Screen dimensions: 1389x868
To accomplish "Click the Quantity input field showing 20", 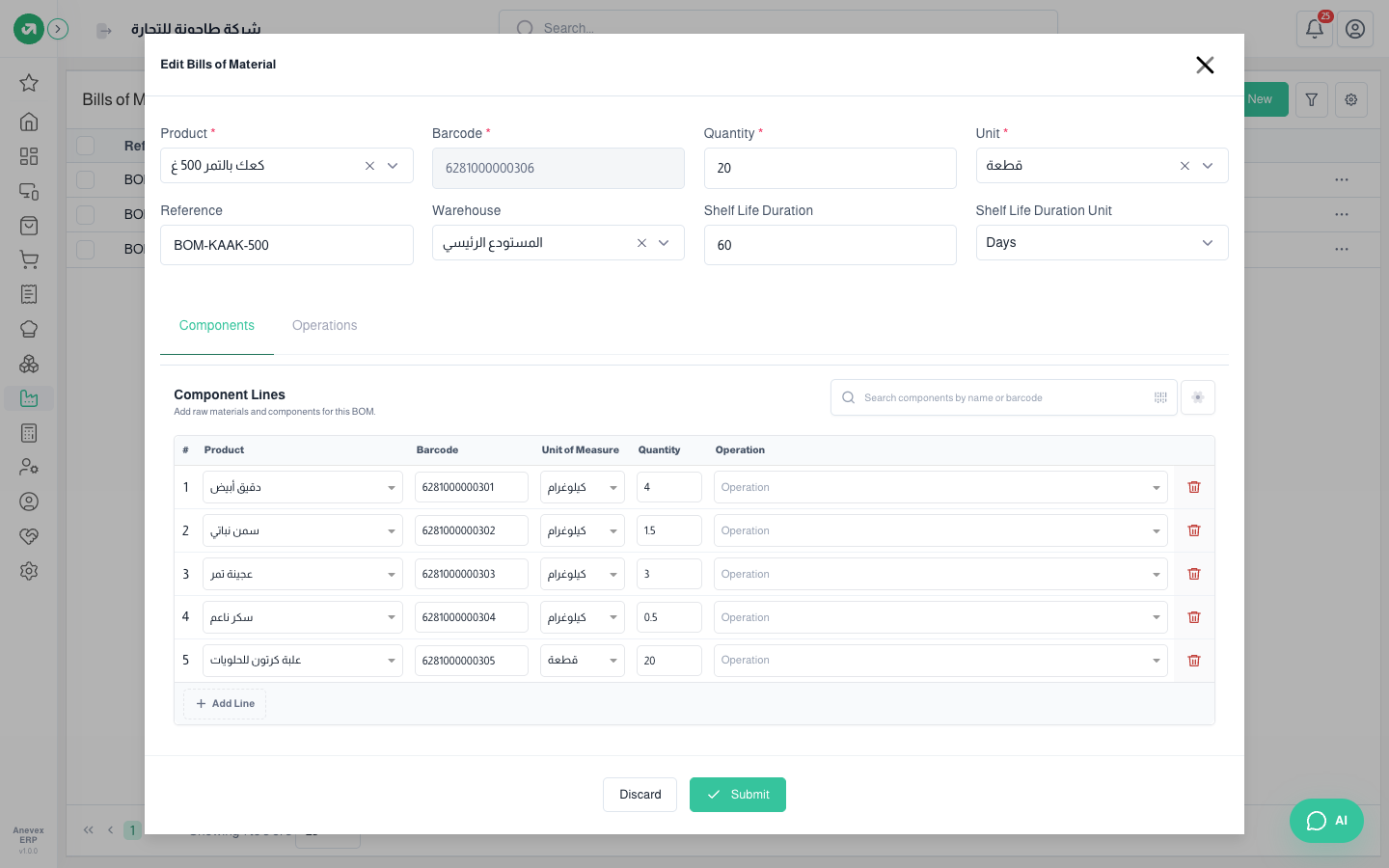I will pos(831,168).
